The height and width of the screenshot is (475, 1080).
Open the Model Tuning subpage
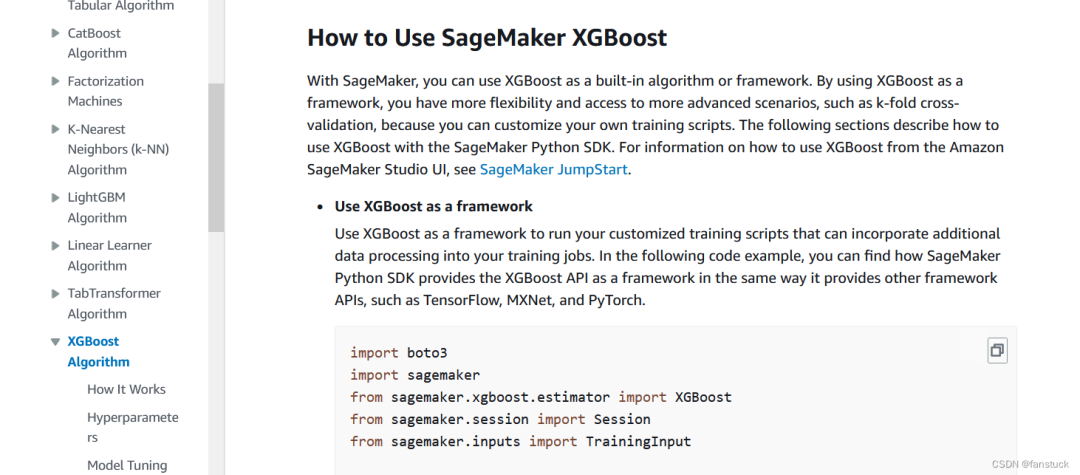[127, 465]
